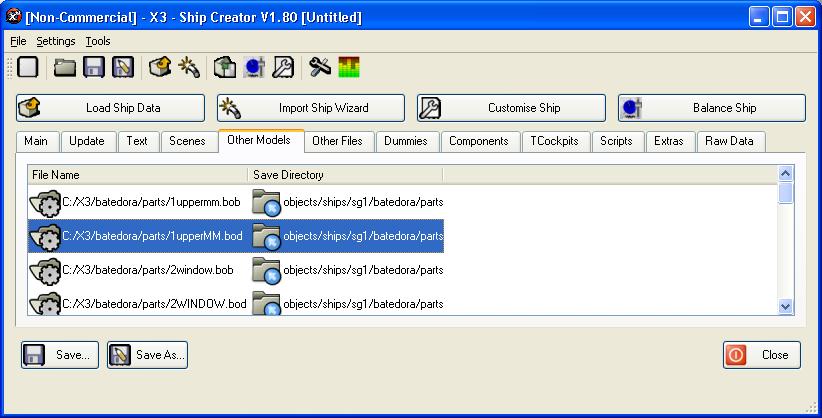This screenshot has height=418, width=822.
Task: Sort by the Save Directory column header
Action: tap(345, 175)
